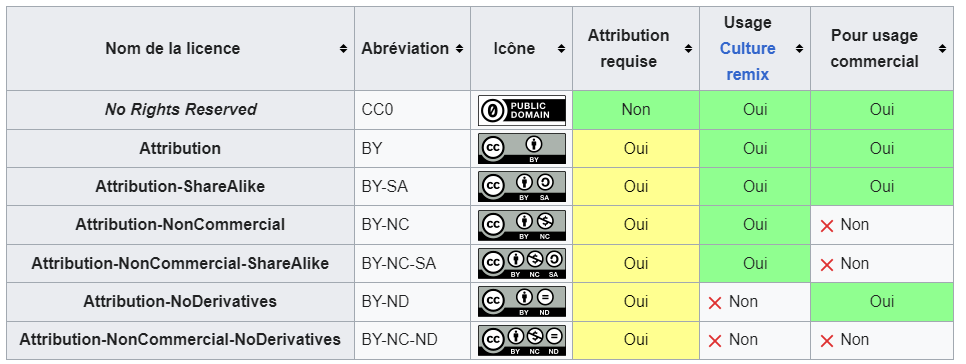The height and width of the screenshot is (364, 966).
Task: Sort by Pour usage commercial column
Action: [x=942, y=49]
